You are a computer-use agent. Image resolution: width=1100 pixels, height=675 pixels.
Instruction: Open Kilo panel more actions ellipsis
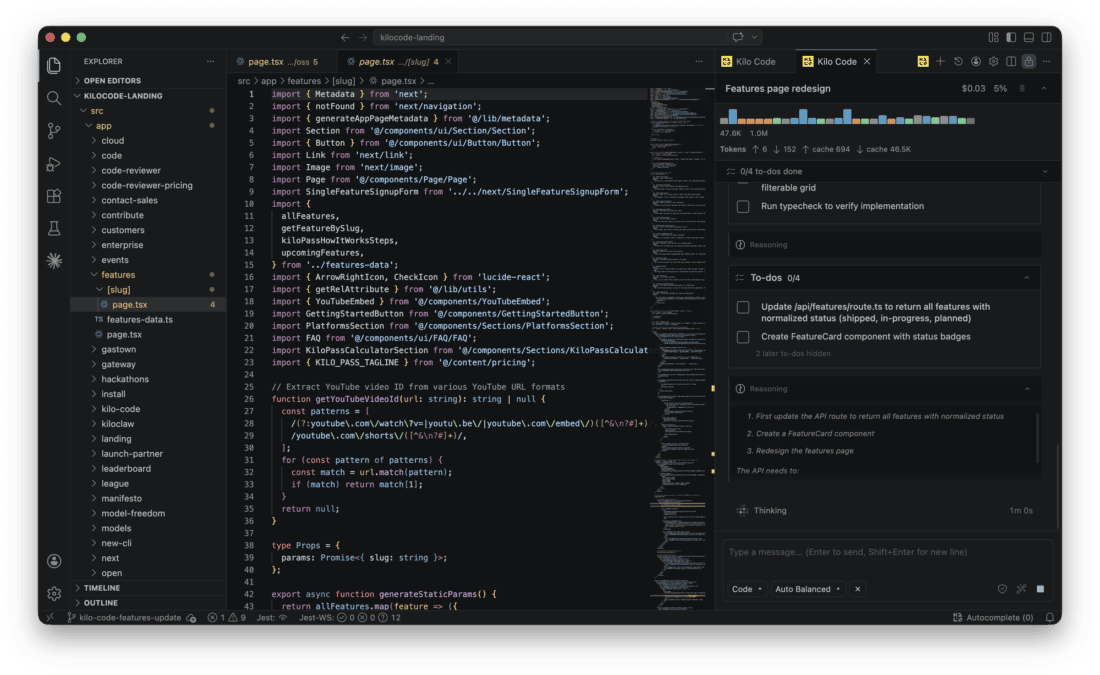click(x=1046, y=62)
